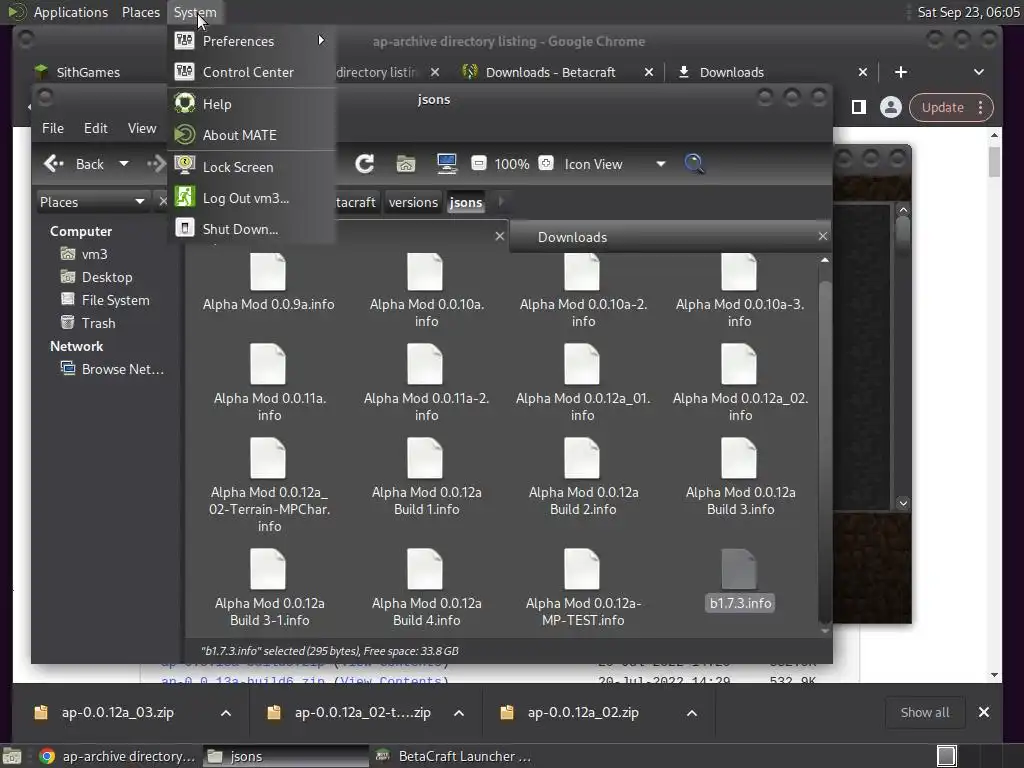Toggle Chrome side panel icon

[859, 107]
